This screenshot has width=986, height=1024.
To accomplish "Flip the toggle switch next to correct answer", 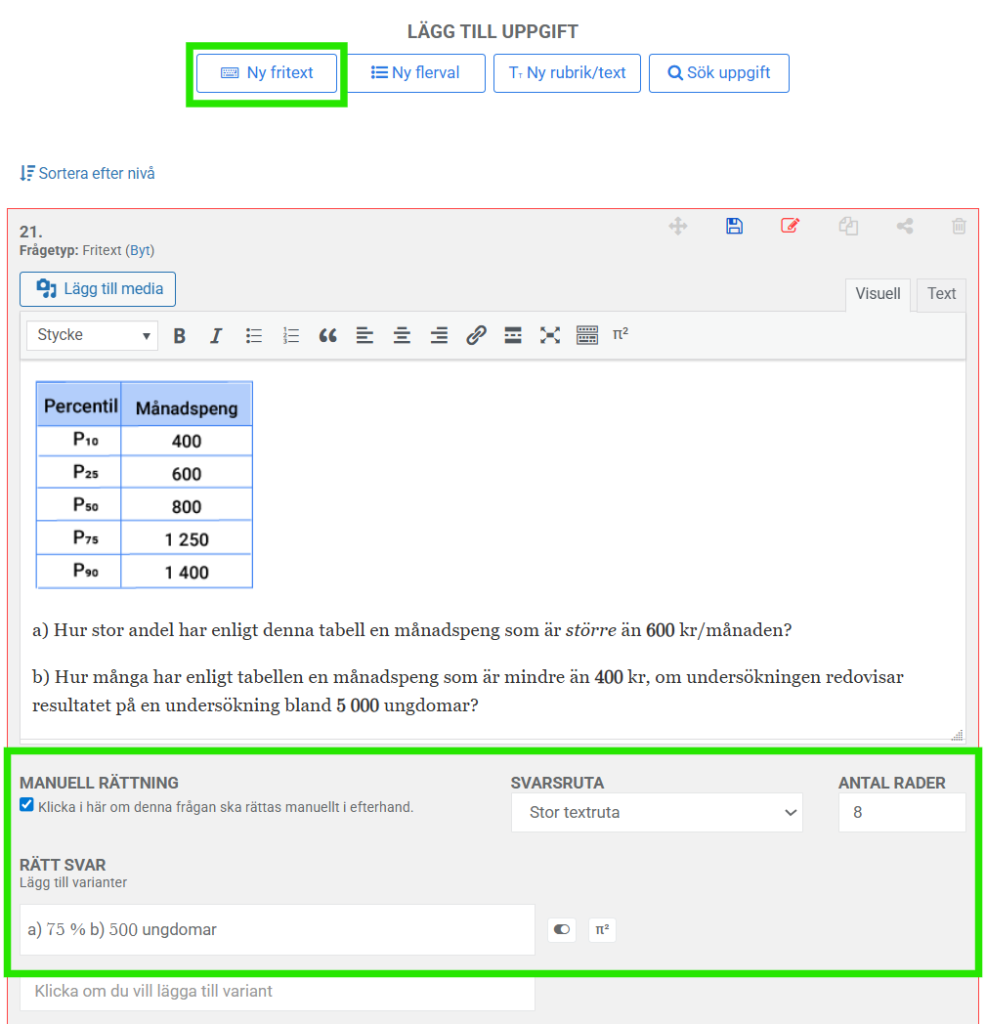I will point(562,930).
